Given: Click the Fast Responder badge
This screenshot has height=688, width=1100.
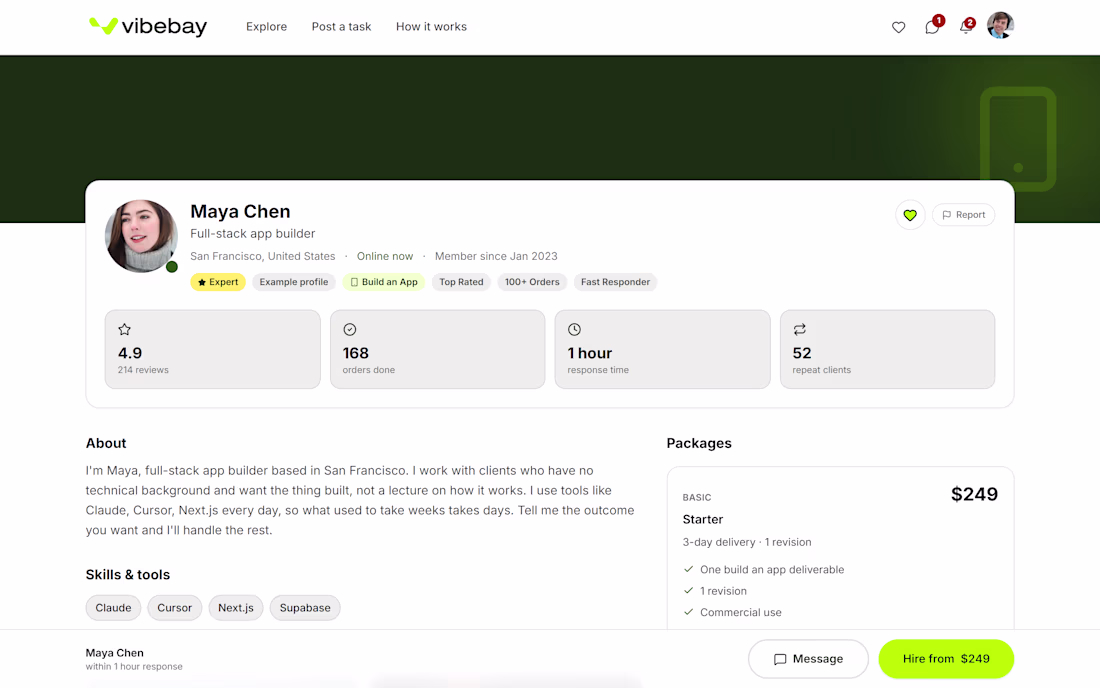Looking at the screenshot, I should [x=615, y=282].
